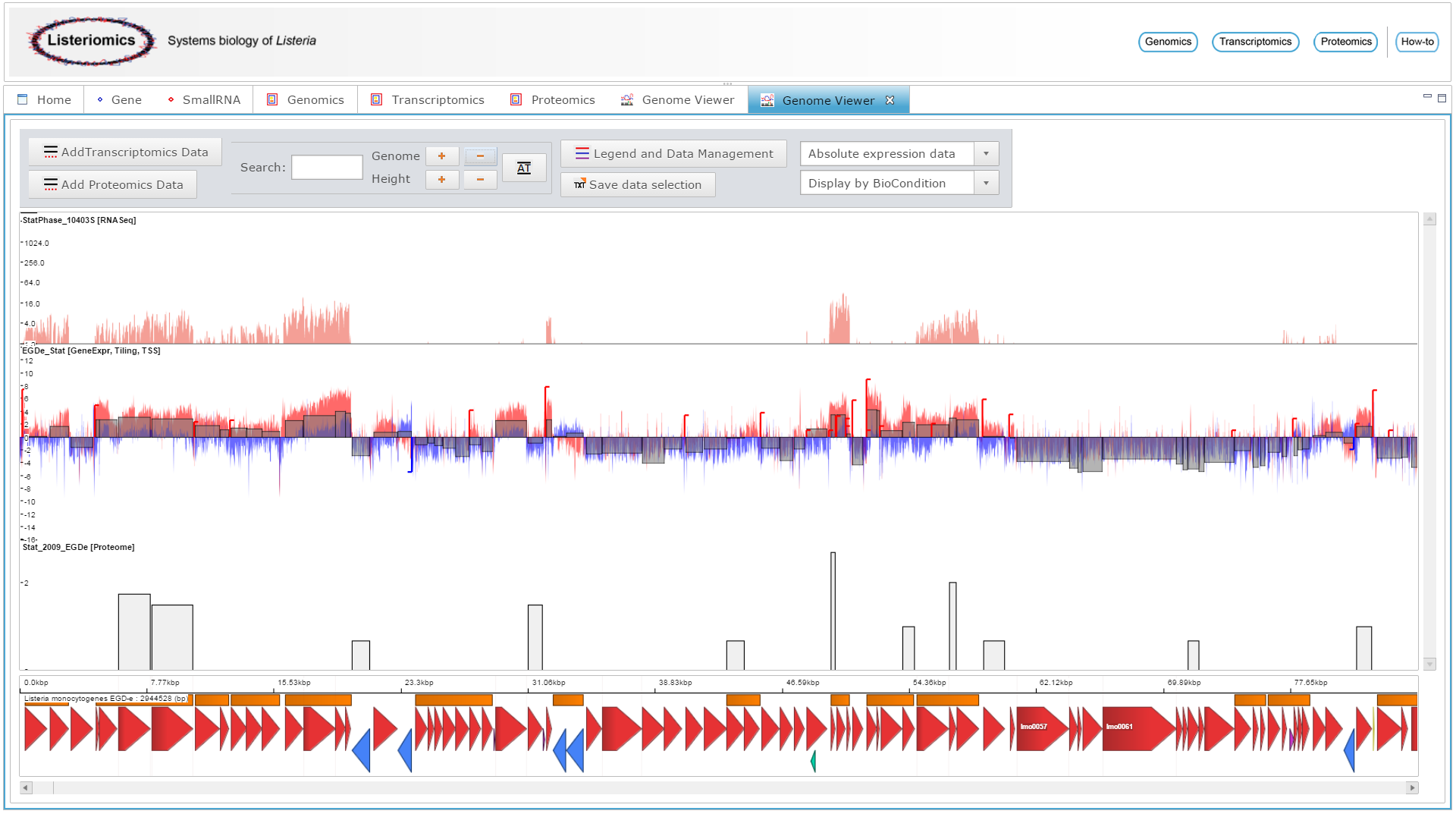Decrease track height with minus button
The width and height of the screenshot is (1456, 814).
click(x=480, y=180)
